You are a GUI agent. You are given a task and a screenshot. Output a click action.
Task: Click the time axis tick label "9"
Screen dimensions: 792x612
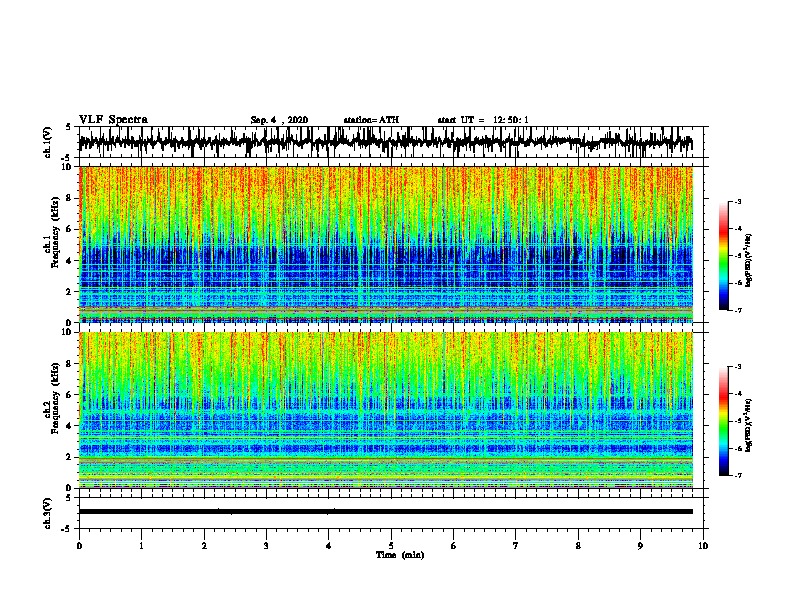640,546
